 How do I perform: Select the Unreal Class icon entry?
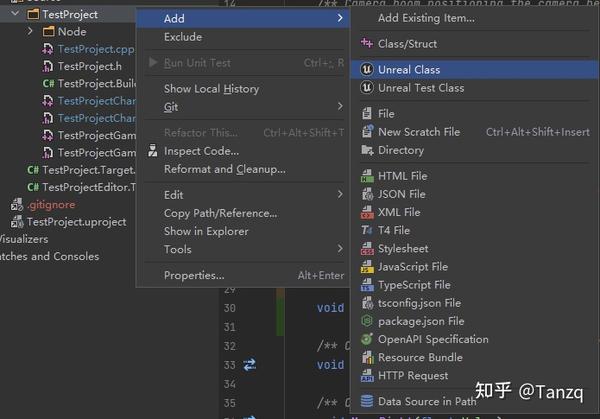pyautogui.click(x=367, y=70)
